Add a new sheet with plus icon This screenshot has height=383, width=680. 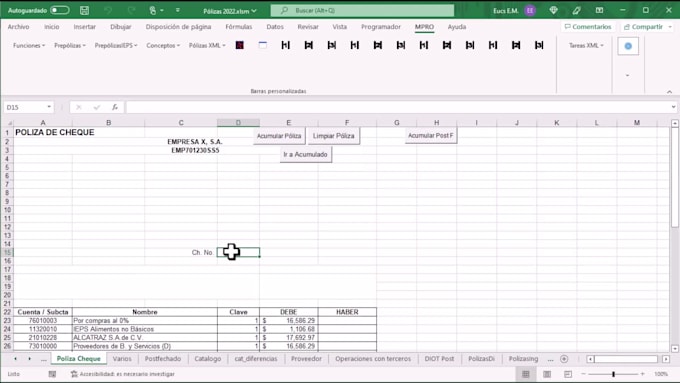tap(564, 359)
